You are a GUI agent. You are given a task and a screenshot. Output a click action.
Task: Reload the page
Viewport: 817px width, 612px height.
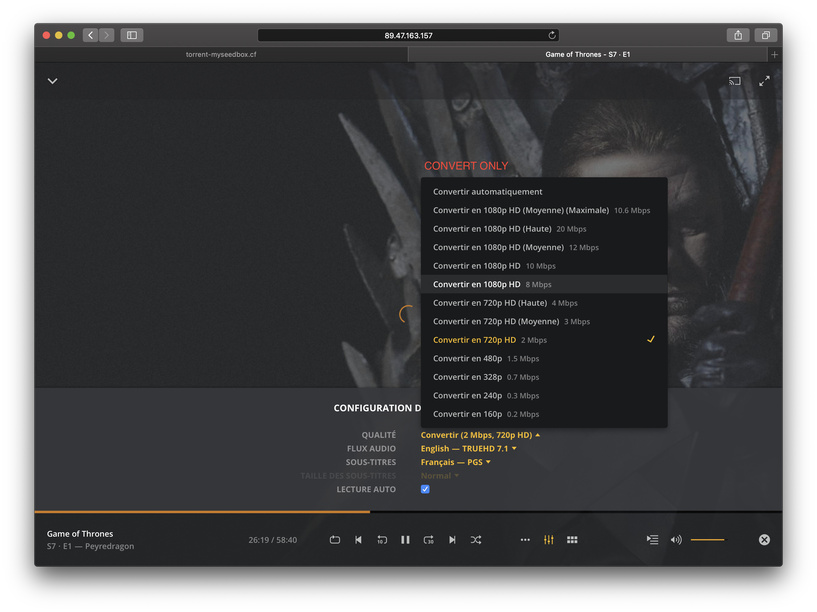tap(552, 35)
